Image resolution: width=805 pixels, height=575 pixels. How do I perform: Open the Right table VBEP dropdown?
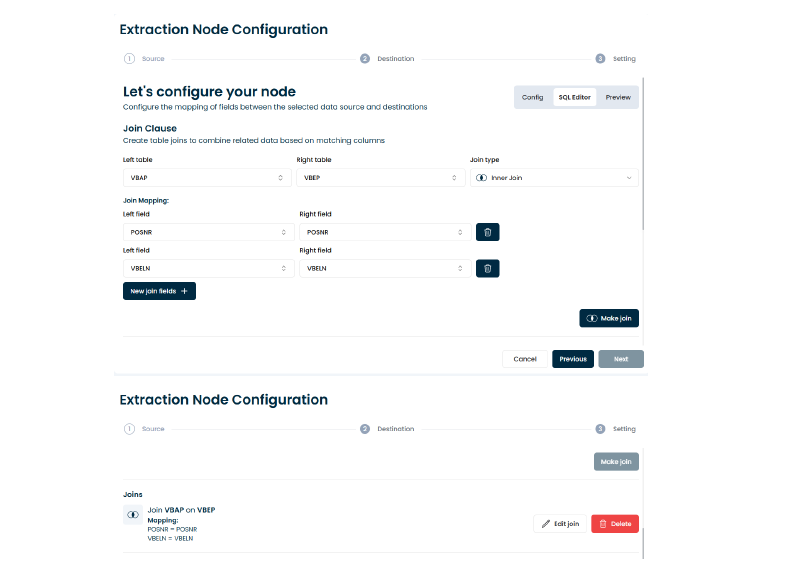[380, 177]
